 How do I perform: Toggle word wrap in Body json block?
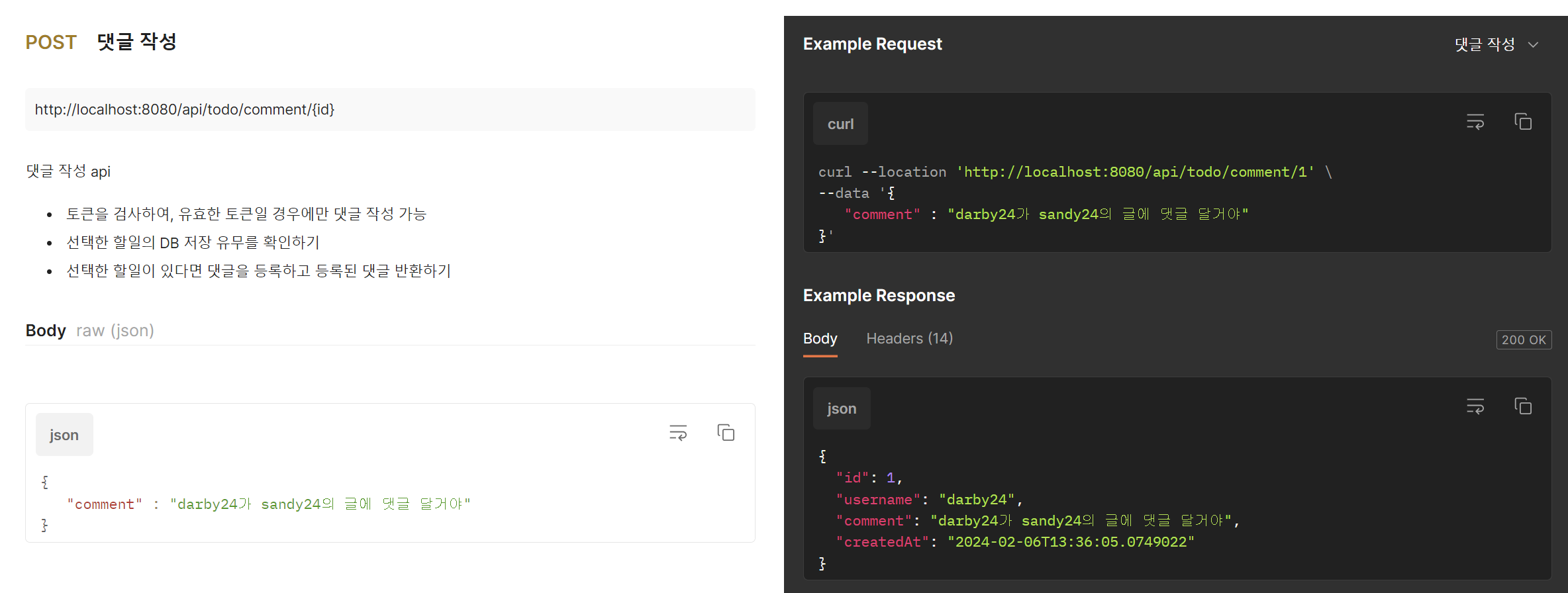pyautogui.click(x=678, y=433)
